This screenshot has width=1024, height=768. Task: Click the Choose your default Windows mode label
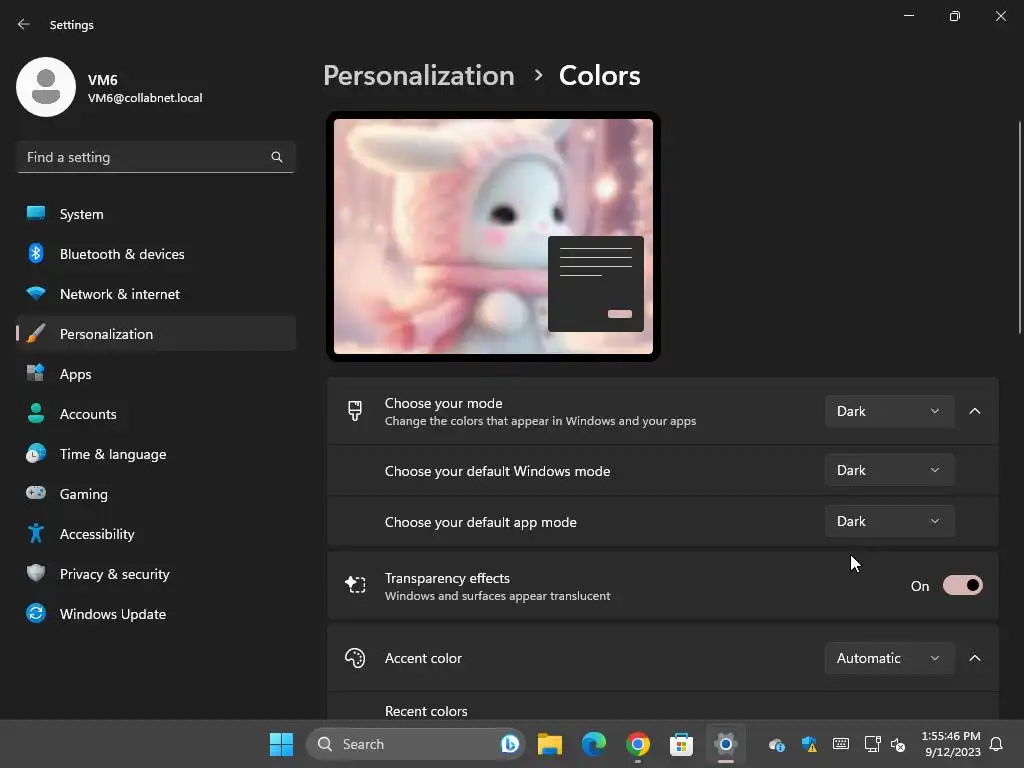click(497, 471)
